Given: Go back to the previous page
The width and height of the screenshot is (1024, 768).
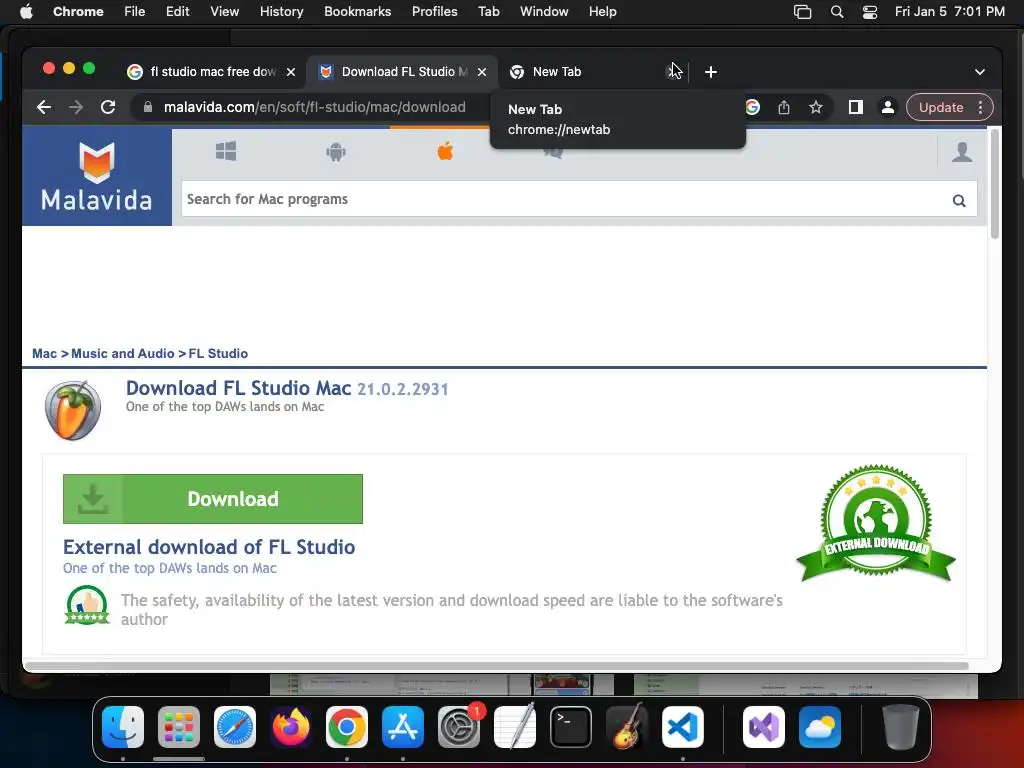Looking at the screenshot, I should (44, 107).
